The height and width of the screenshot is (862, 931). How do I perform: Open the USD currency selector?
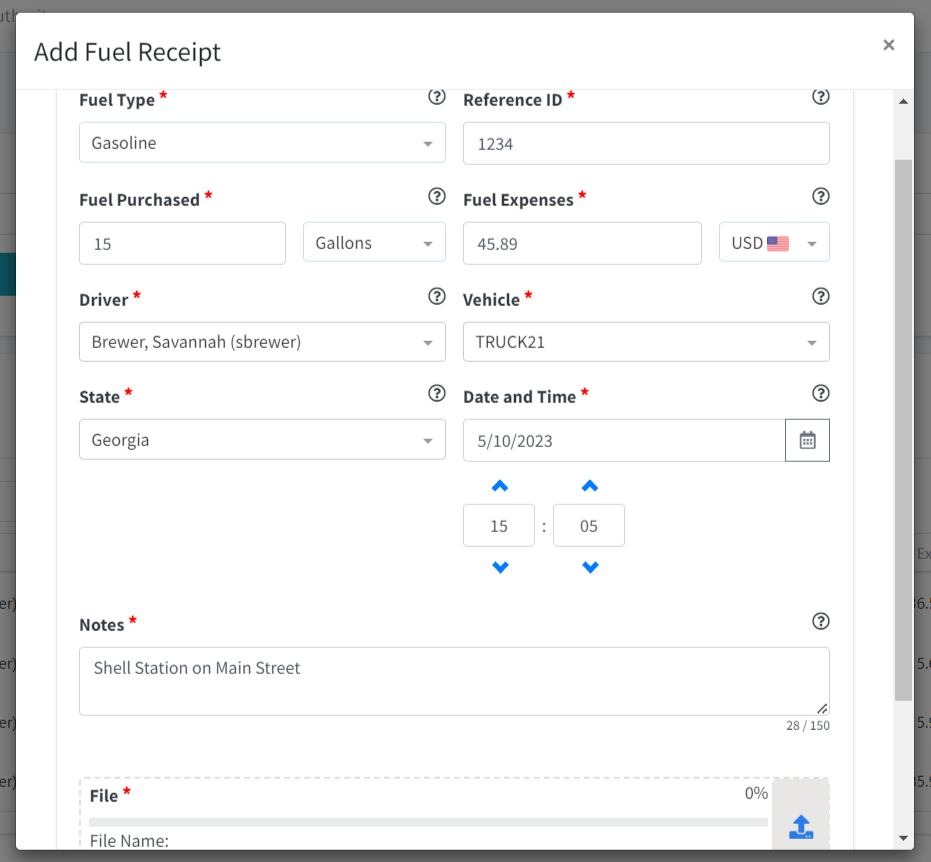pos(774,242)
